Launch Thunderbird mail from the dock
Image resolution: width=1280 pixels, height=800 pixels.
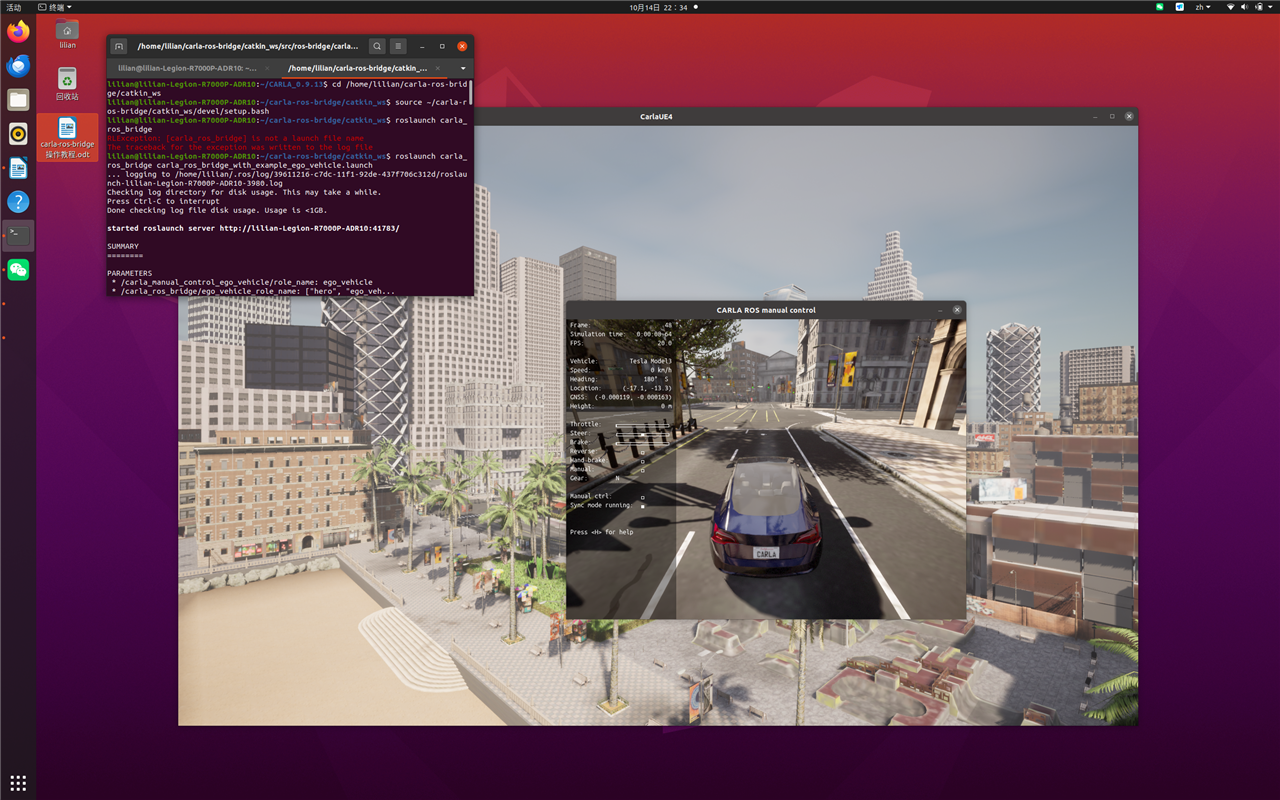tap(18, 66)
